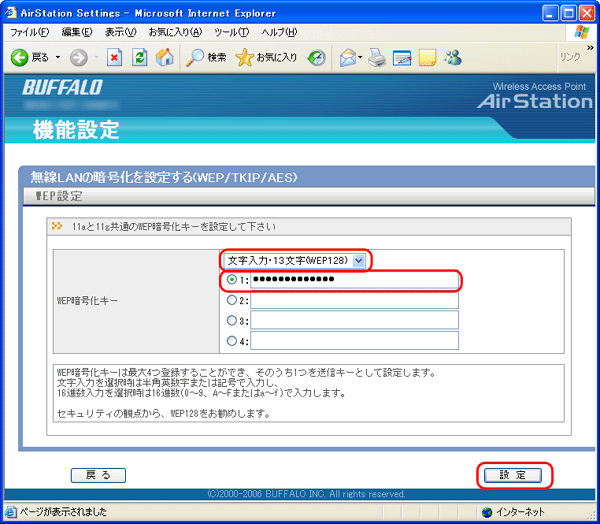Open the ツール(T) menu

click(232, 33)
